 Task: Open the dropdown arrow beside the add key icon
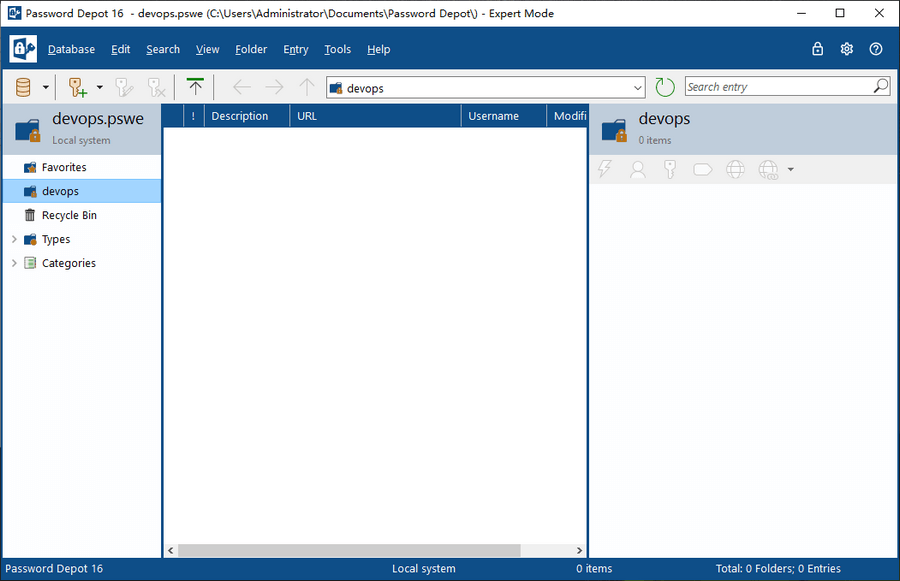tap(100, 87)
